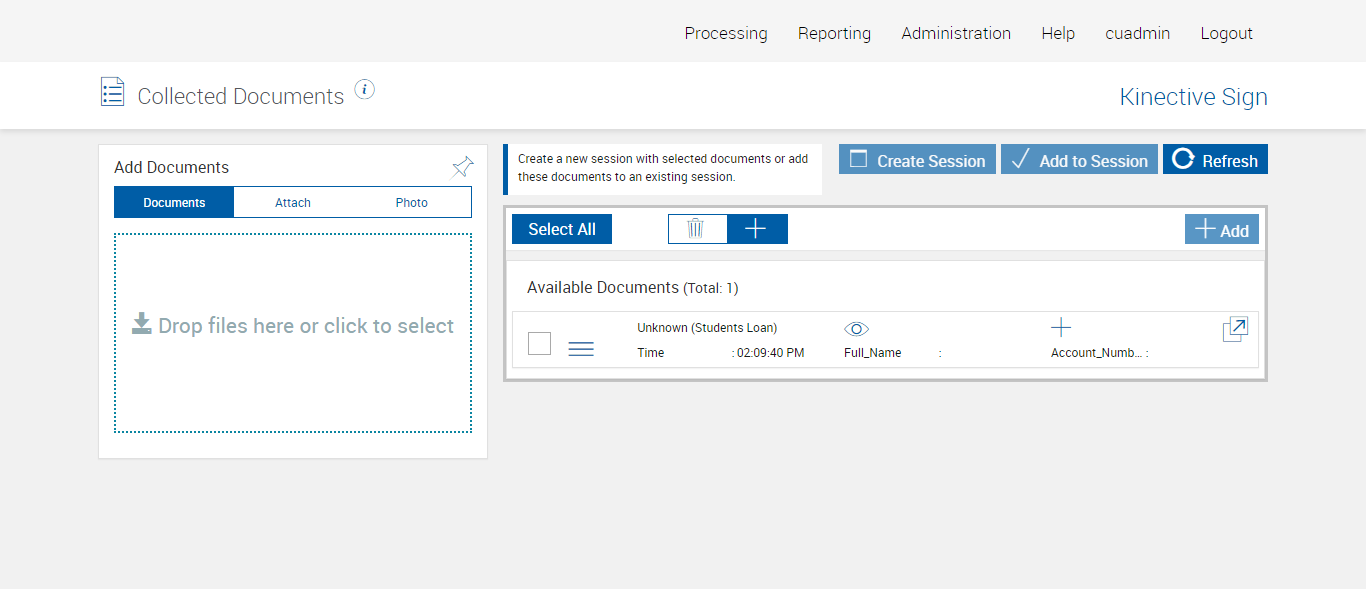Click the pin icon in Add Documents panel

pyautogui.click(x=462, y=167)
